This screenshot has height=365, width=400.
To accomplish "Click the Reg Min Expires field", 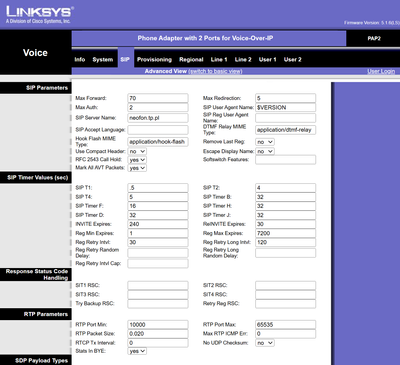I will [x=158, y=233].
